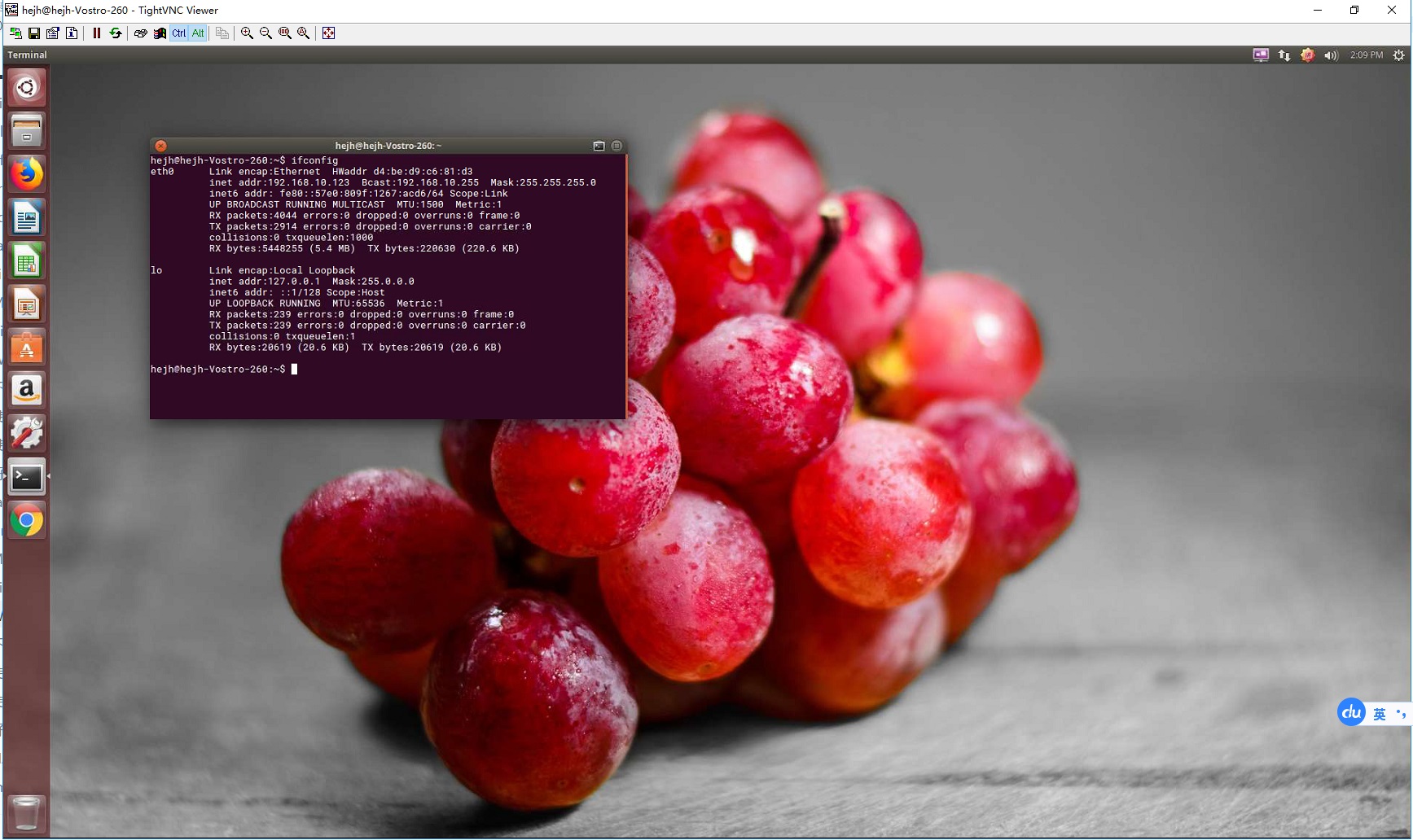Screen dimensions: 1413x840
Task: Open the Amazon launcher icon
Action: (x=26, y=391)
